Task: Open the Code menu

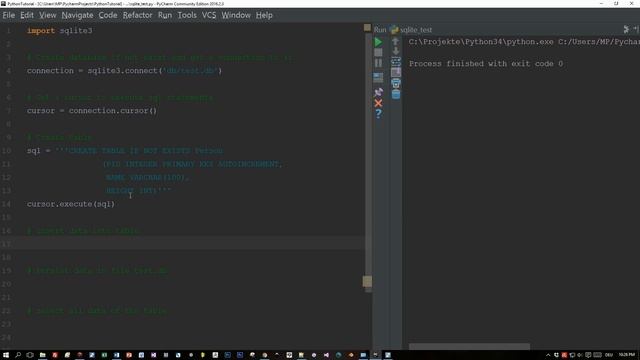Action: point(108,15)
